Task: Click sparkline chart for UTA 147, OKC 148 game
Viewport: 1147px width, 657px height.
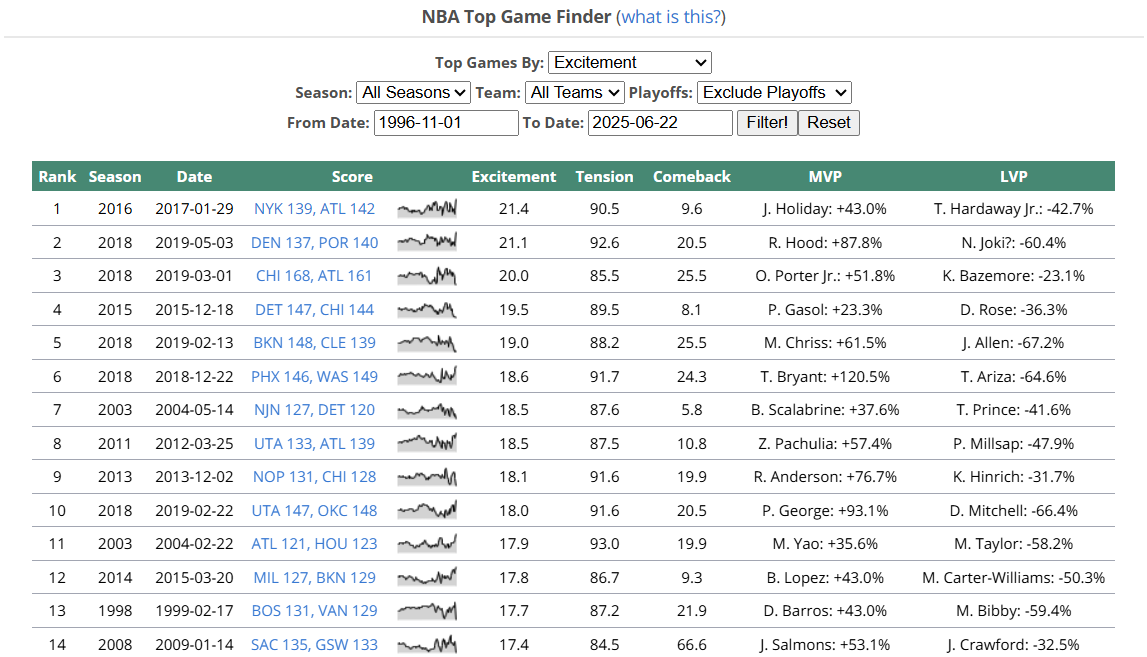Action: (427, 511)
